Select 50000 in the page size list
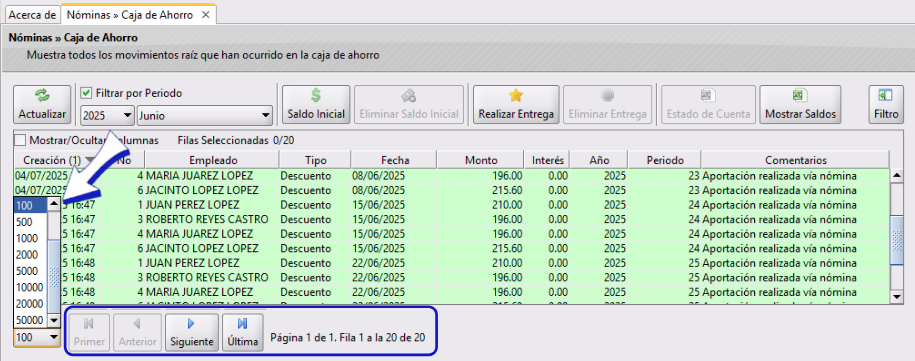Image resolution: width=915 pixels, height=361 pixels. click(x=30, y=320)
